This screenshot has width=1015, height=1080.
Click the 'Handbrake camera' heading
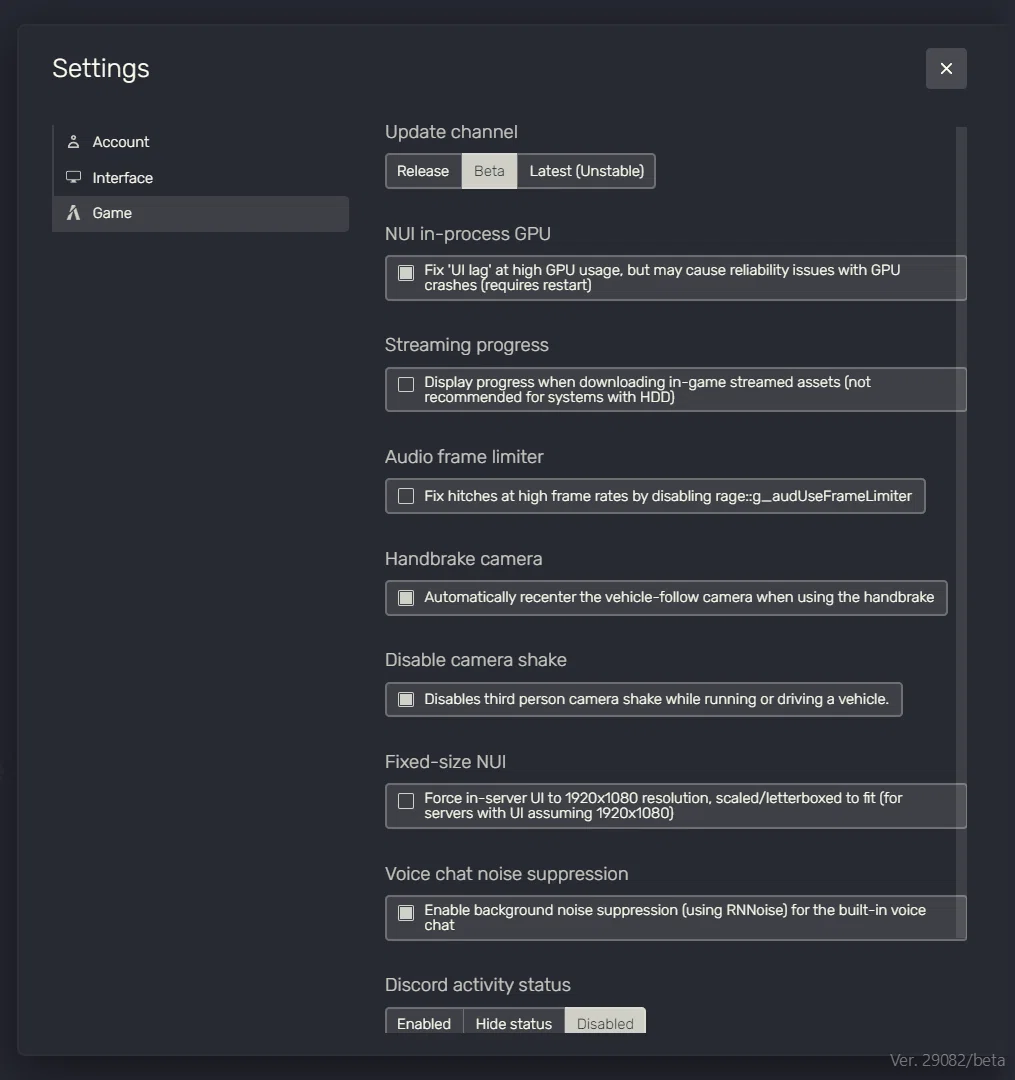[463, 559]
